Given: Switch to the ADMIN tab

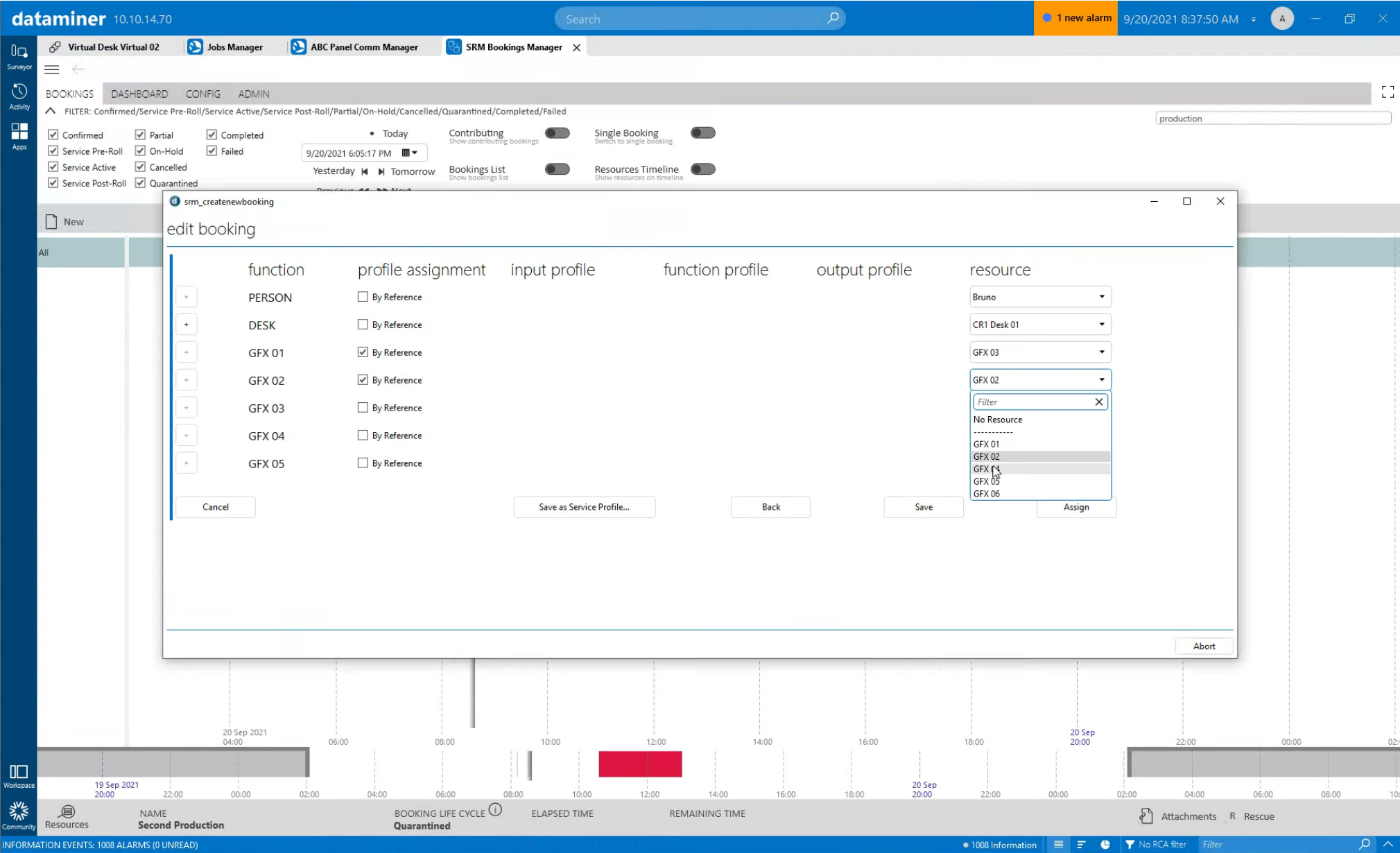Looking at the screenshot, I should pyautogui.click(x=254, y=94).
